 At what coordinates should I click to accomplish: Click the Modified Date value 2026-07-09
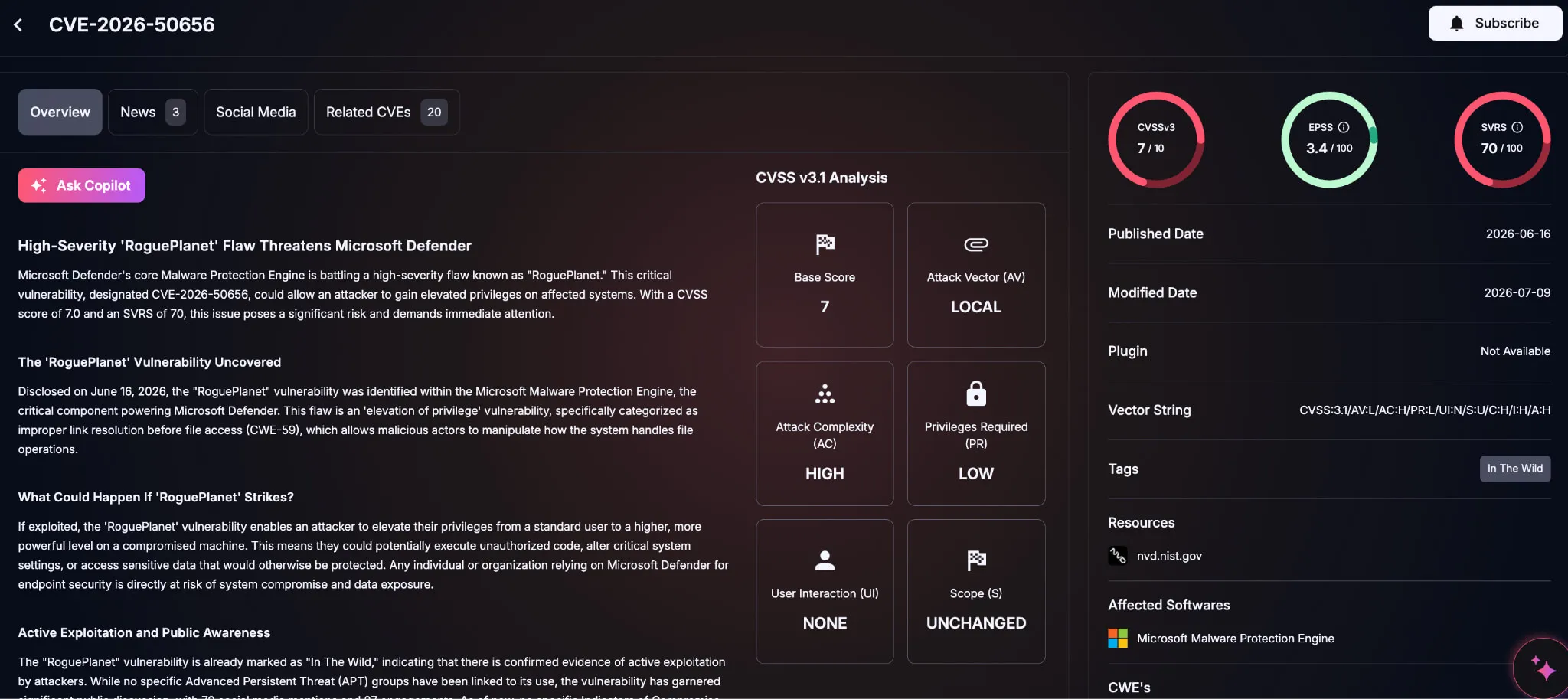click(1517, 293)
